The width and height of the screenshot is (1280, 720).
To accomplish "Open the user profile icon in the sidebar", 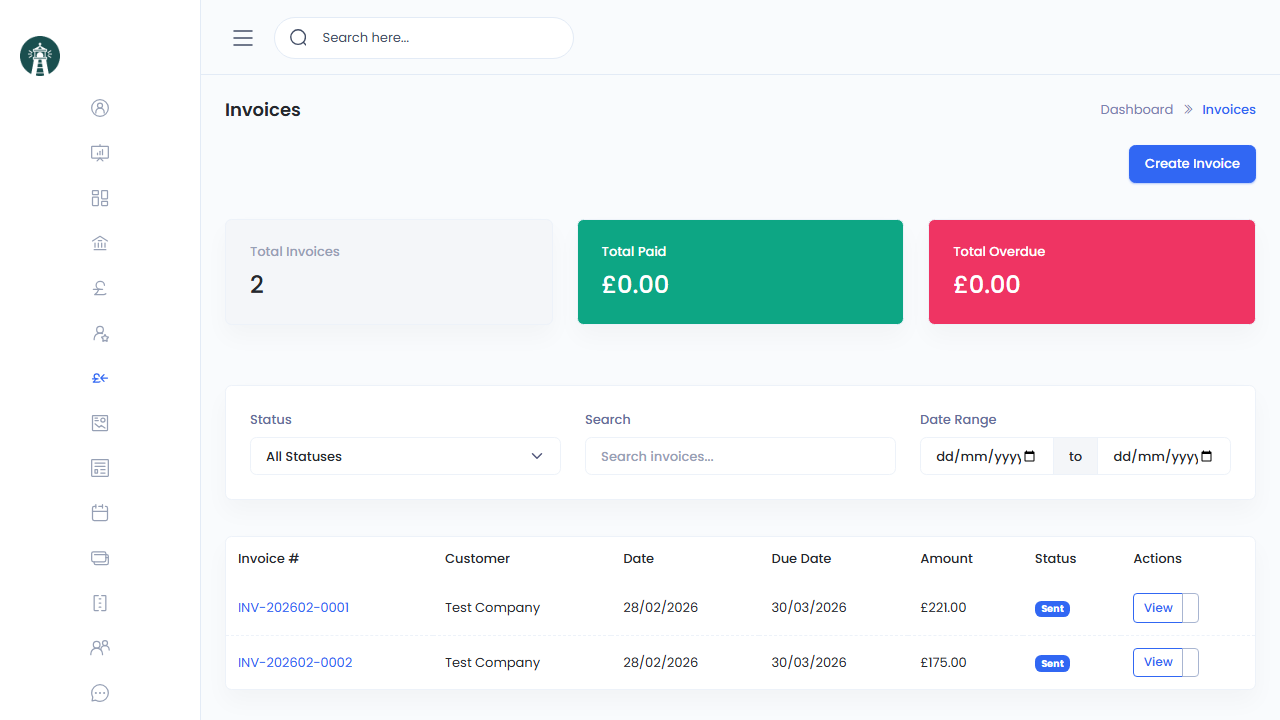I will pos(99,108).
